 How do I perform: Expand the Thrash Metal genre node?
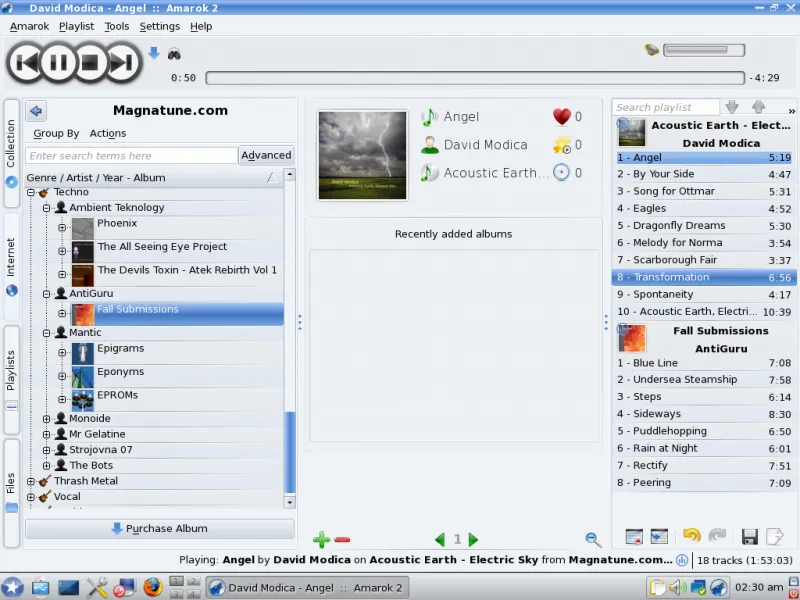click(31, 481)
